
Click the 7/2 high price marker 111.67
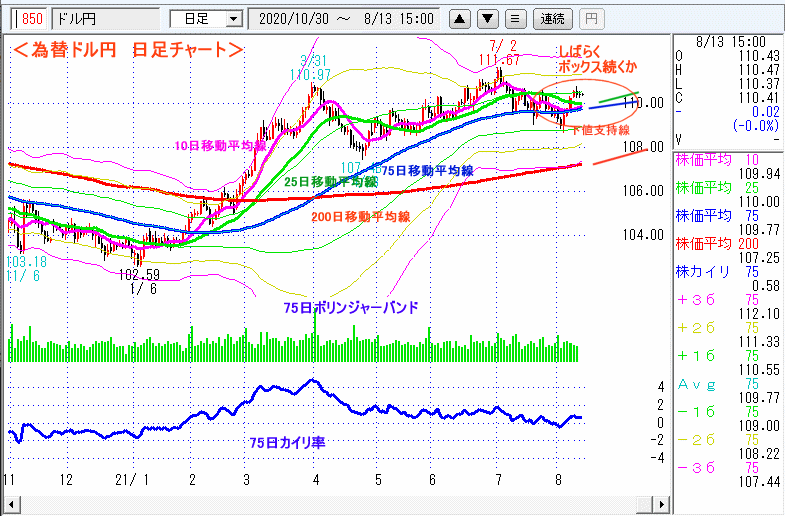coord(499,60)
